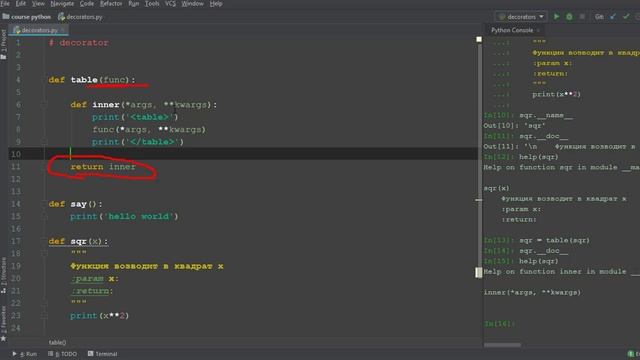The image size is (640, 360).
Task: Click console output "Out[10]: 'sqr'"
Action: tap(515, 126)
